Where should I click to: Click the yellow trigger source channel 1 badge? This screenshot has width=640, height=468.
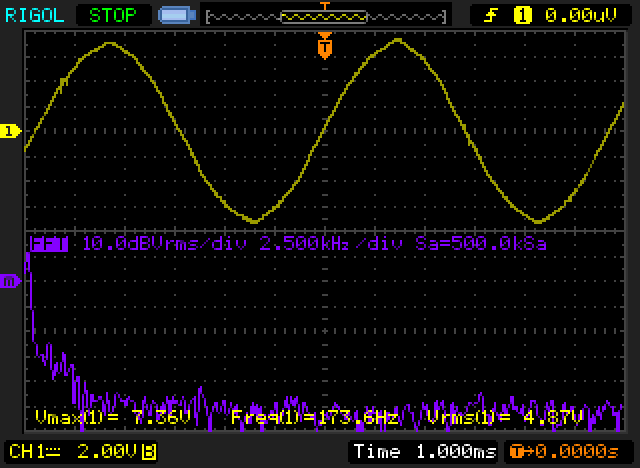tap(521, 15)
